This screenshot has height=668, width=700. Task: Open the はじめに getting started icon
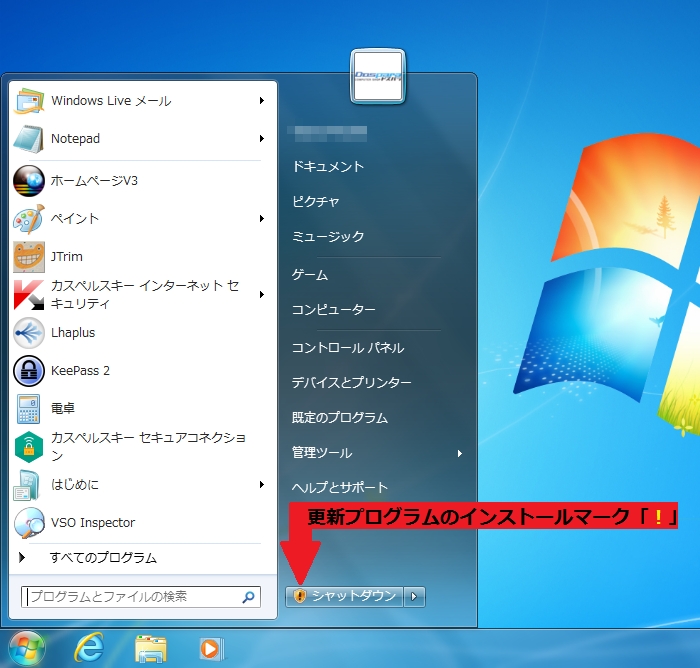pos(27,485)
